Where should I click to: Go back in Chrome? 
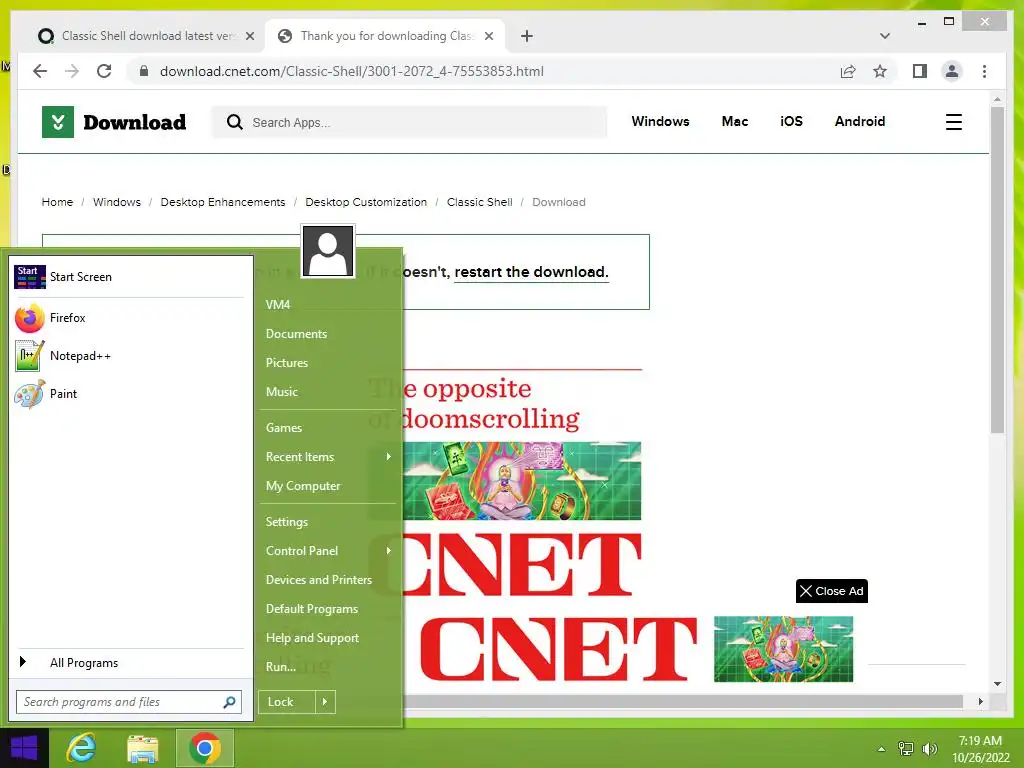pyautogui.click(x=40, y=71)
